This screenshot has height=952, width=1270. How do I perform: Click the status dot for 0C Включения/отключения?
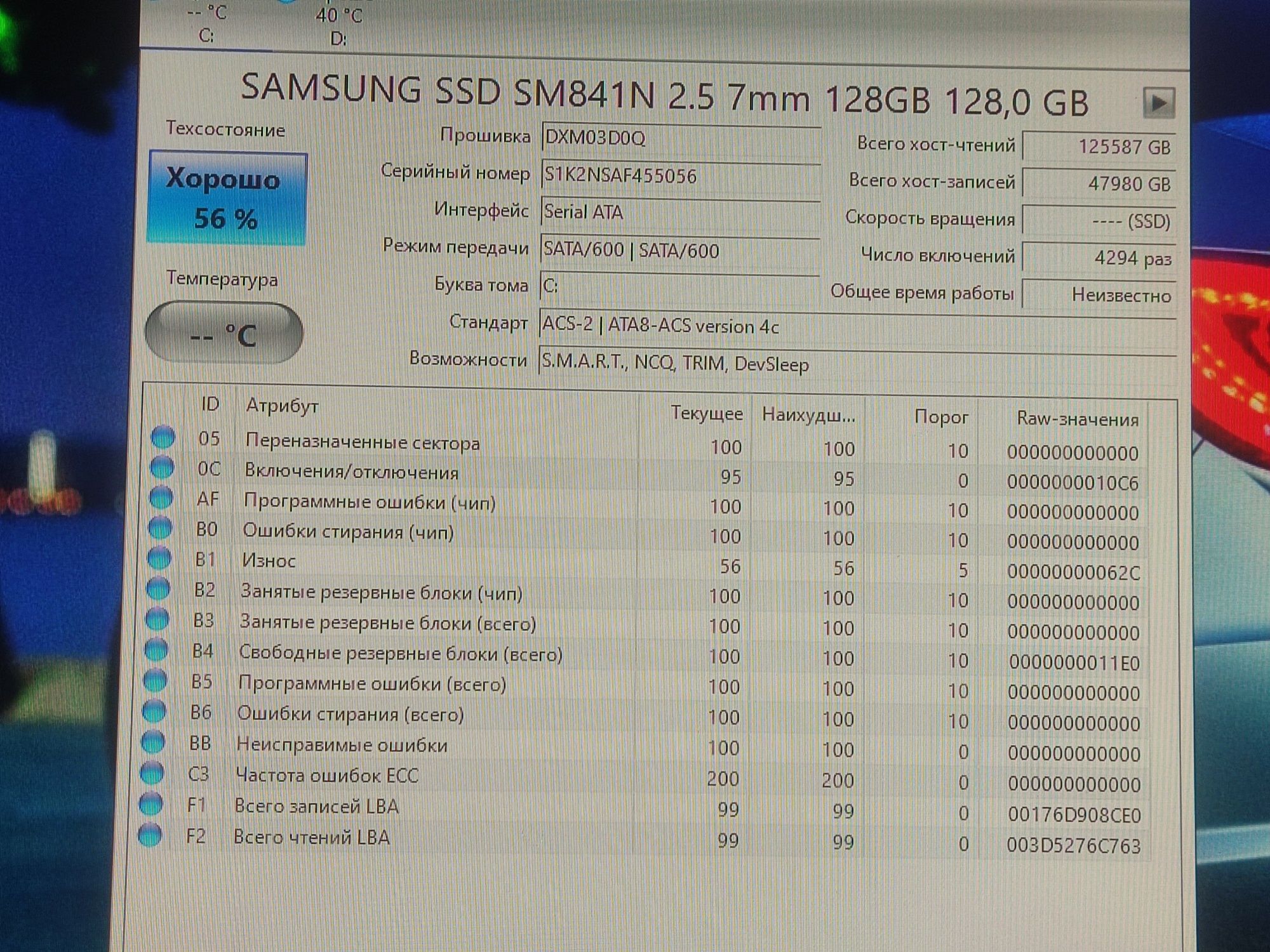point(162,467)
